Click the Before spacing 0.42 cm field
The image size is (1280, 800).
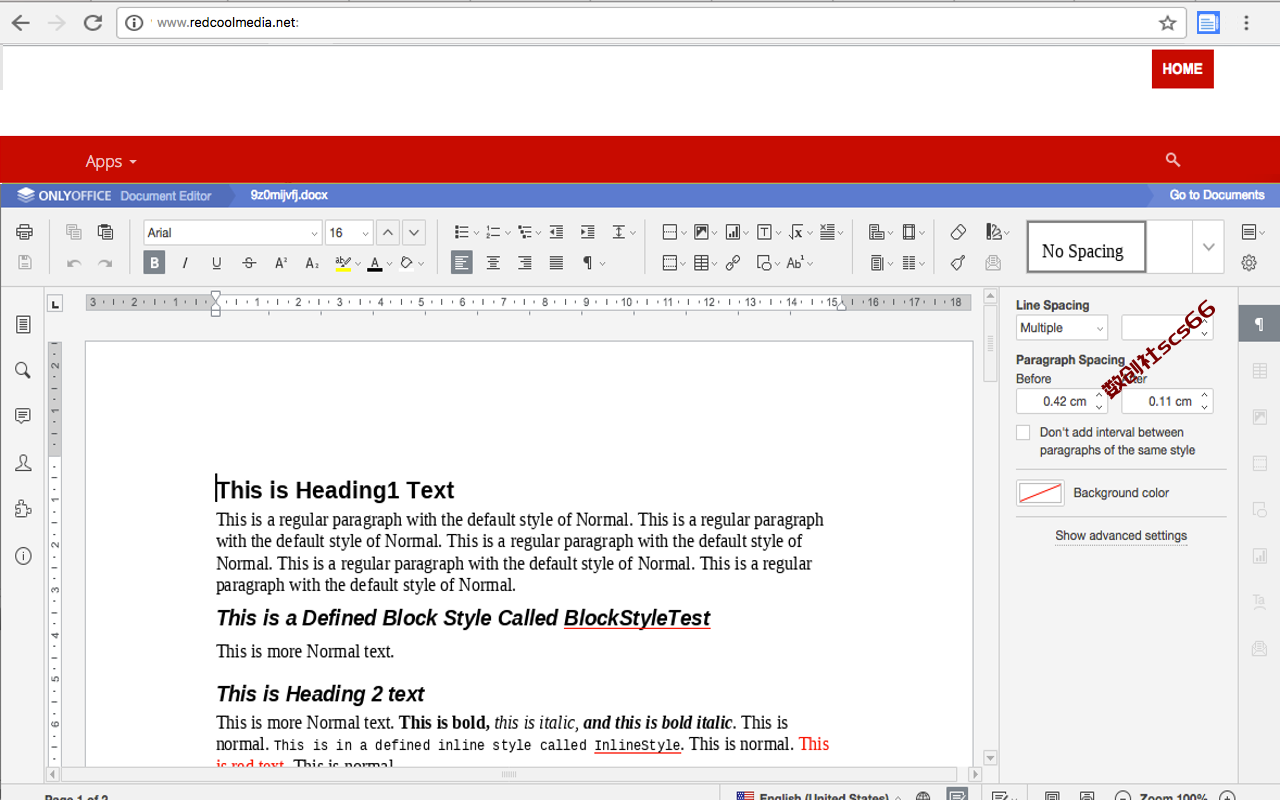(1061, 401)
